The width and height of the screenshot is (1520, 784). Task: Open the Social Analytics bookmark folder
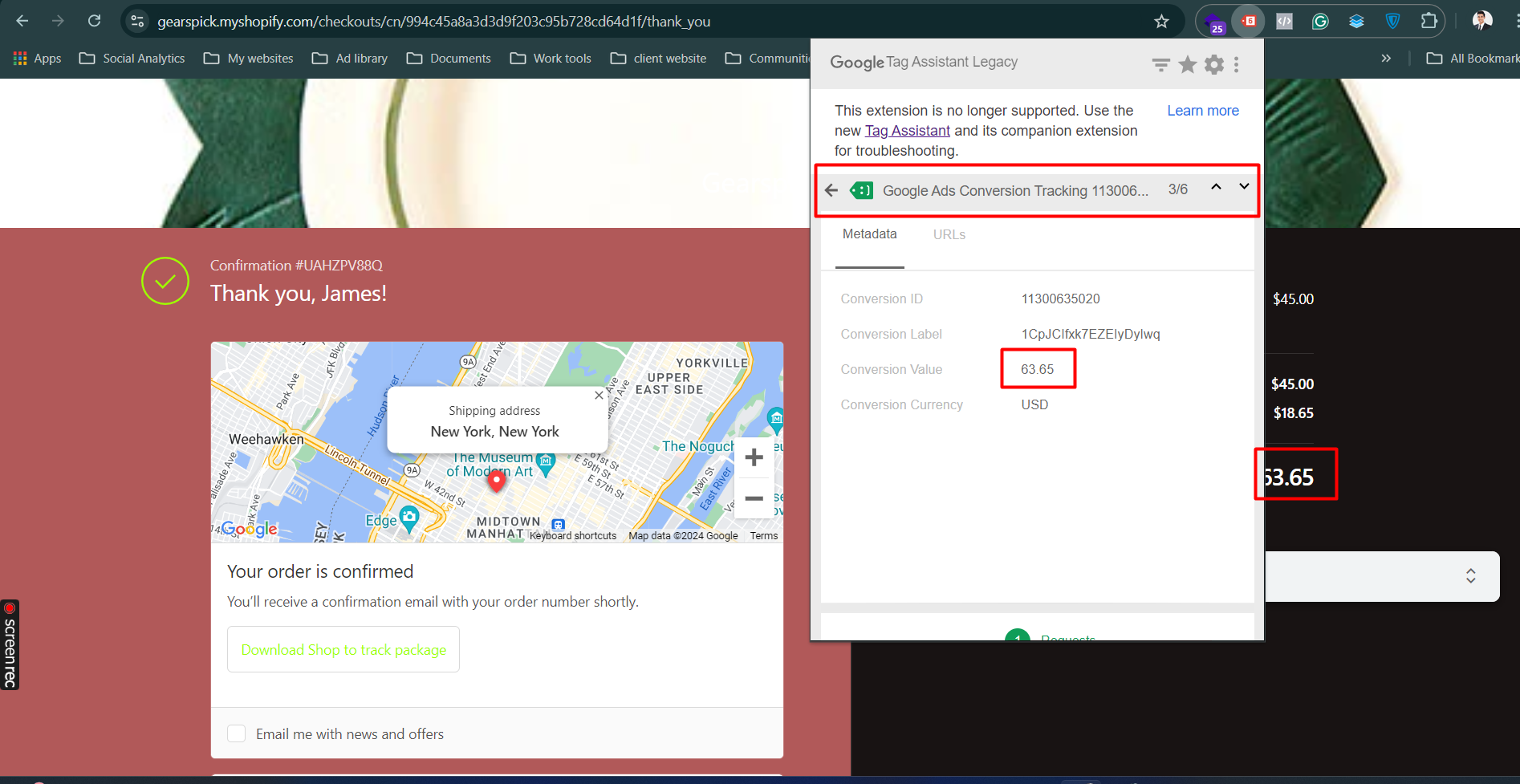tap(132, 59)
